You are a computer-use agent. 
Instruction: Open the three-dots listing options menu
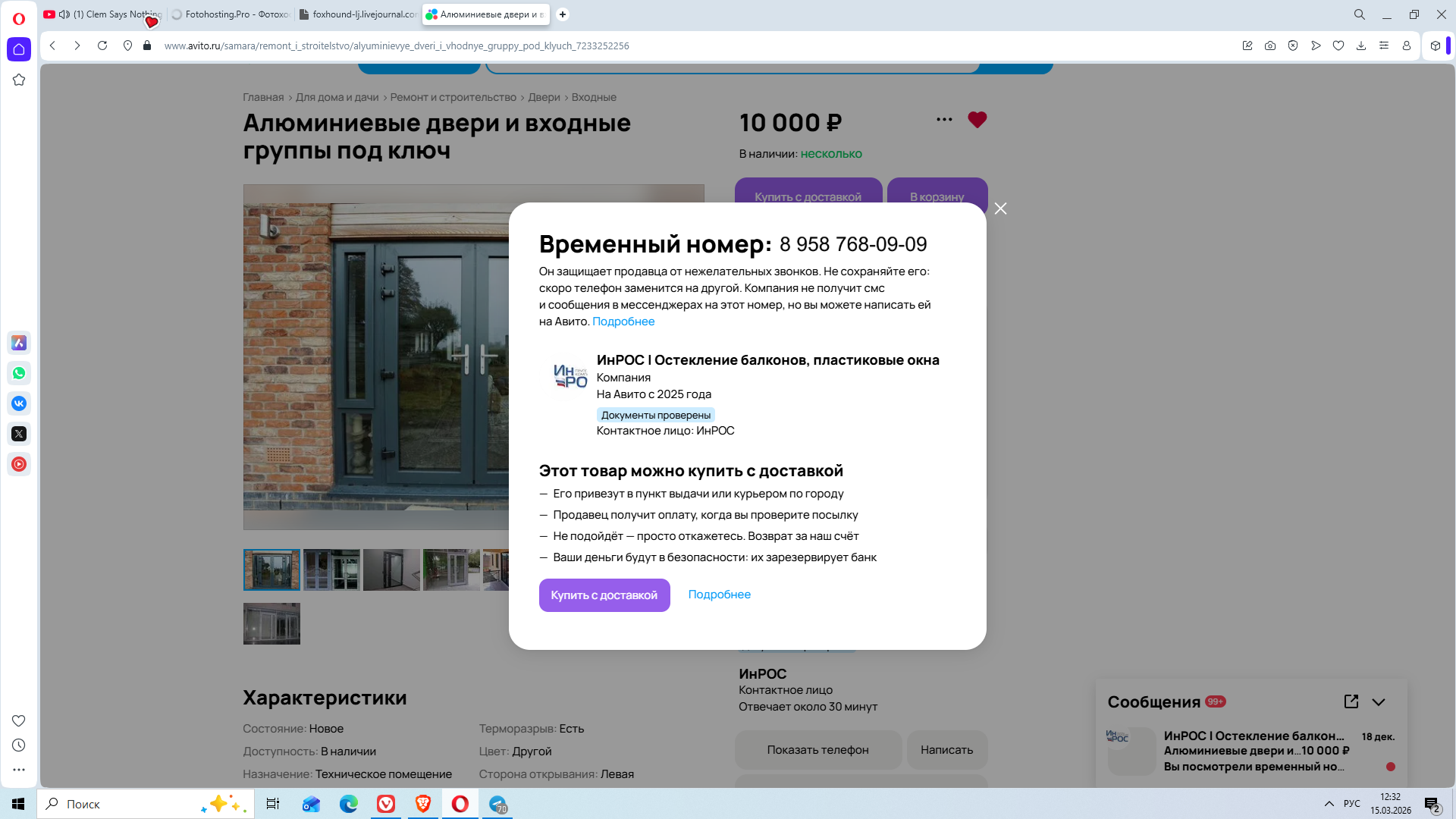coord(944,120)
